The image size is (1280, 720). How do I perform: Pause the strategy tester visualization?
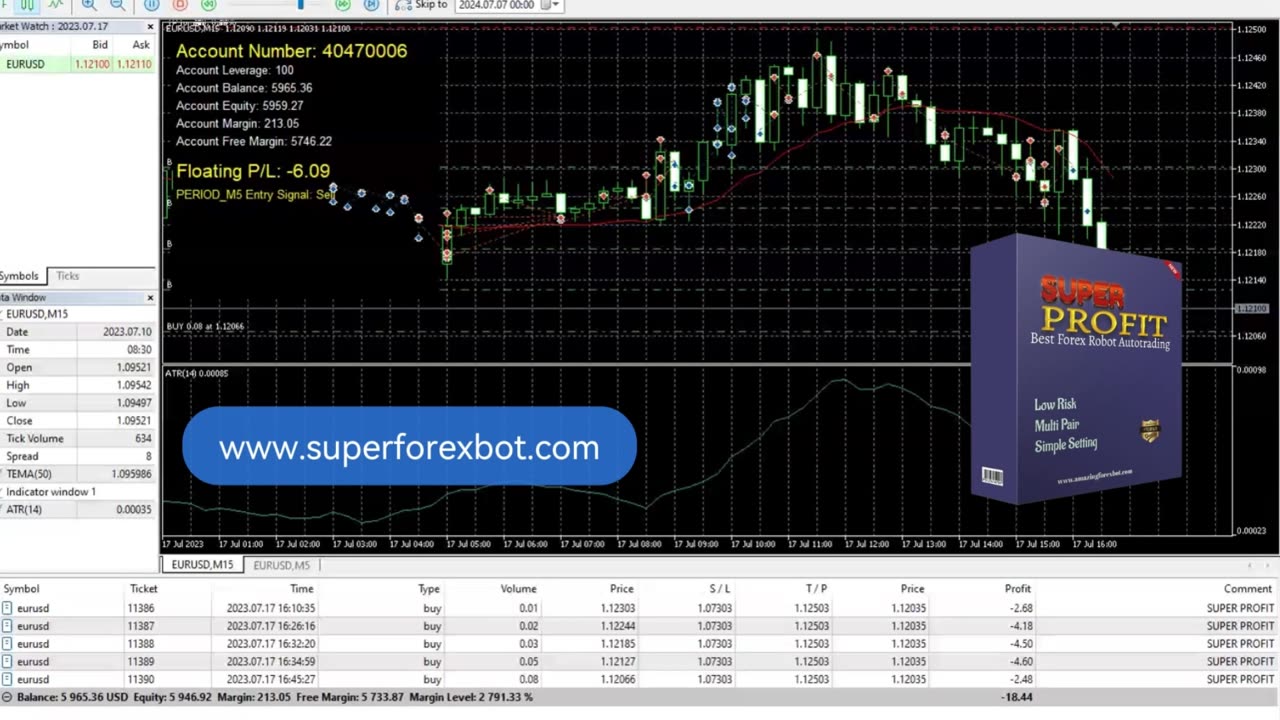(x=152, y=4)
